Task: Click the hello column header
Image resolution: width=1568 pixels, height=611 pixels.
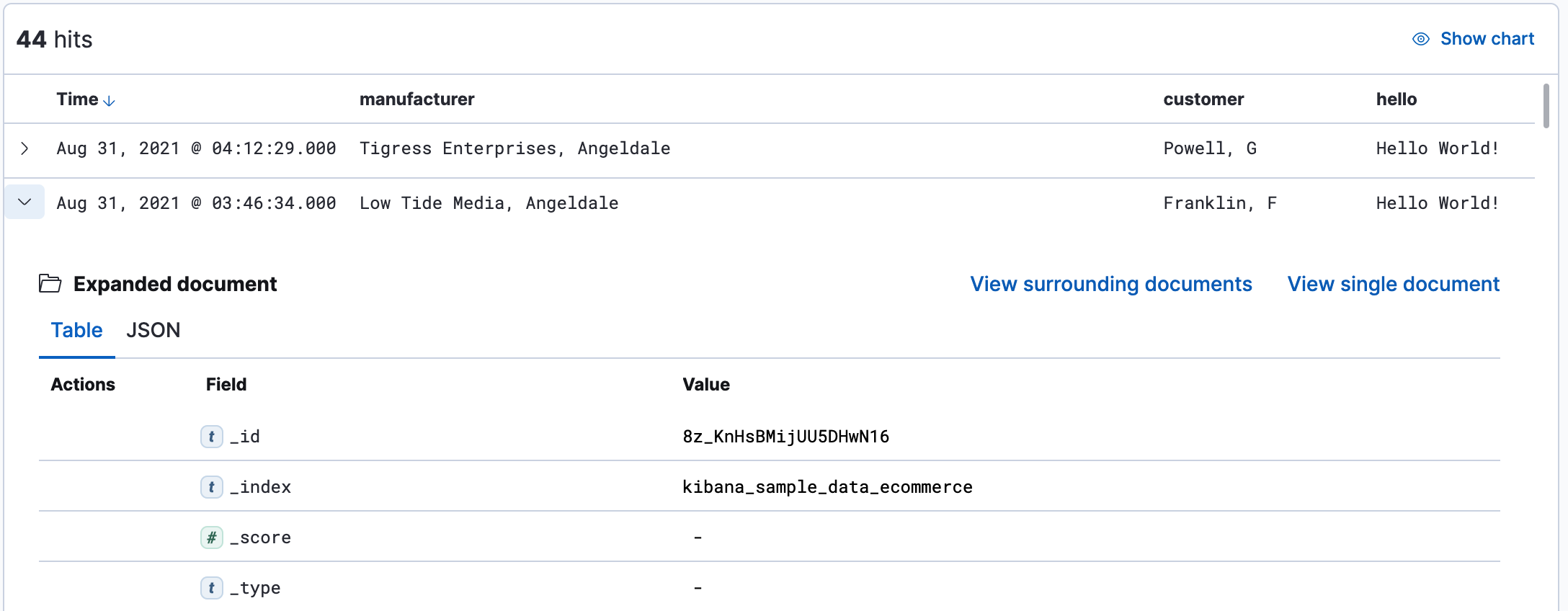Action: tap(1396, 99)
